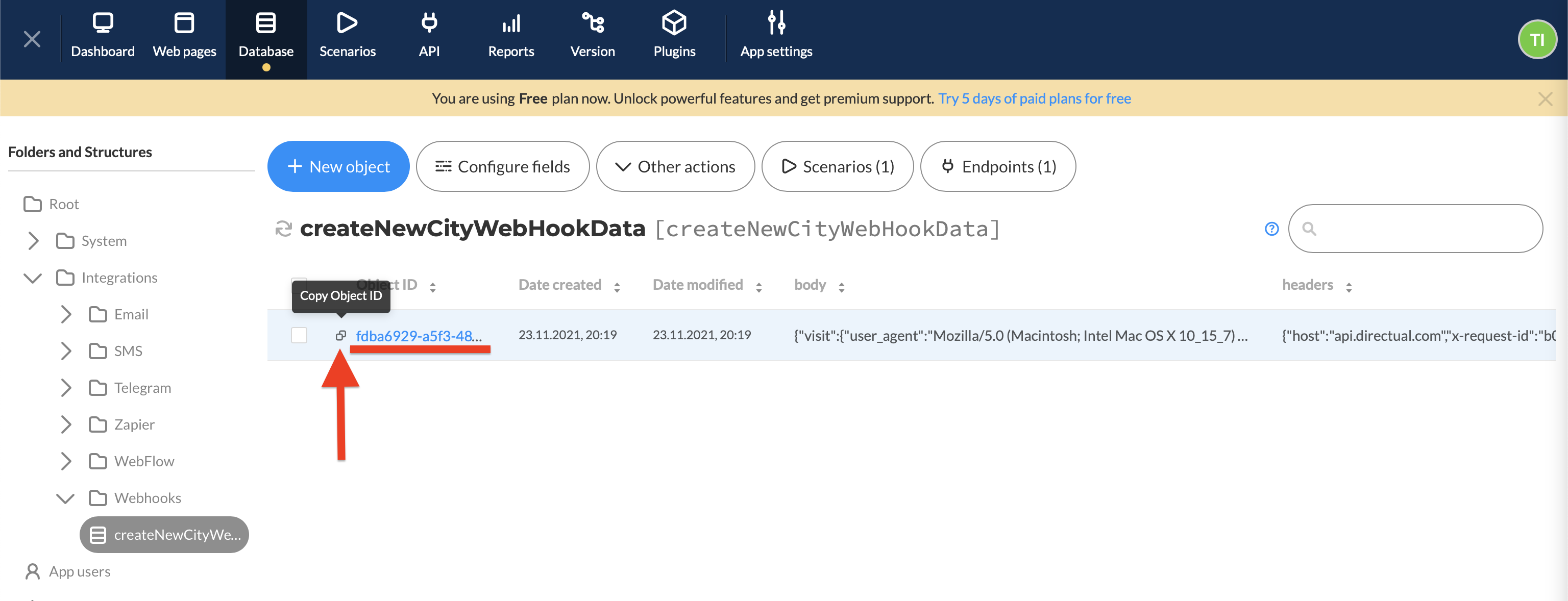Expand the SMS folder chevron
This screenshot has height=601, width=1568.
point(66,351)
